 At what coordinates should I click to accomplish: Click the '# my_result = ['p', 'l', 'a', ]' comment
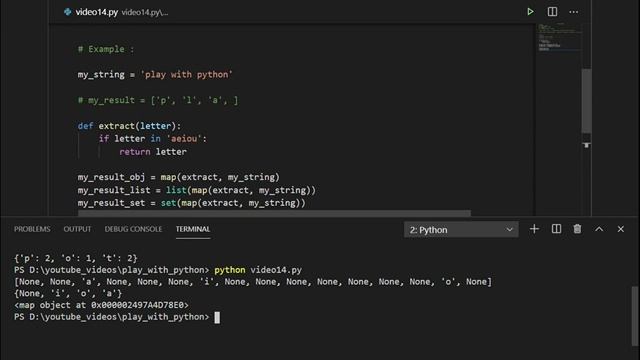tap(158, 100)
